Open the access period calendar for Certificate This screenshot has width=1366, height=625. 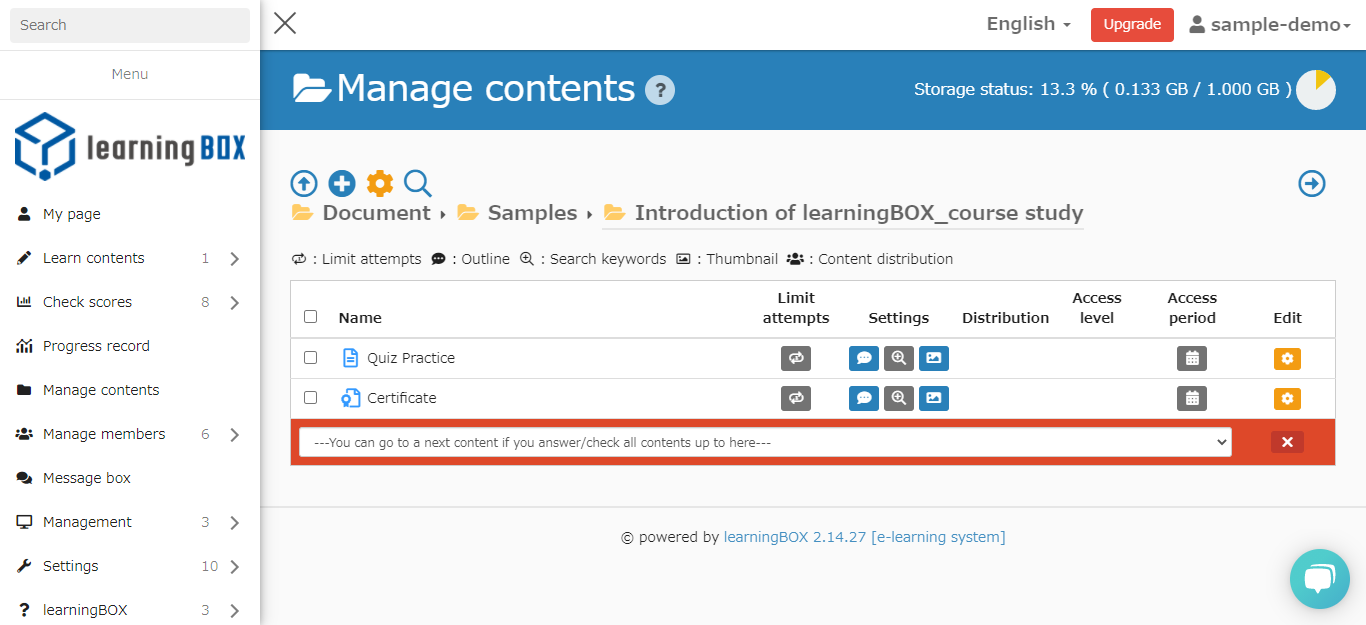tap(1191, 398)
